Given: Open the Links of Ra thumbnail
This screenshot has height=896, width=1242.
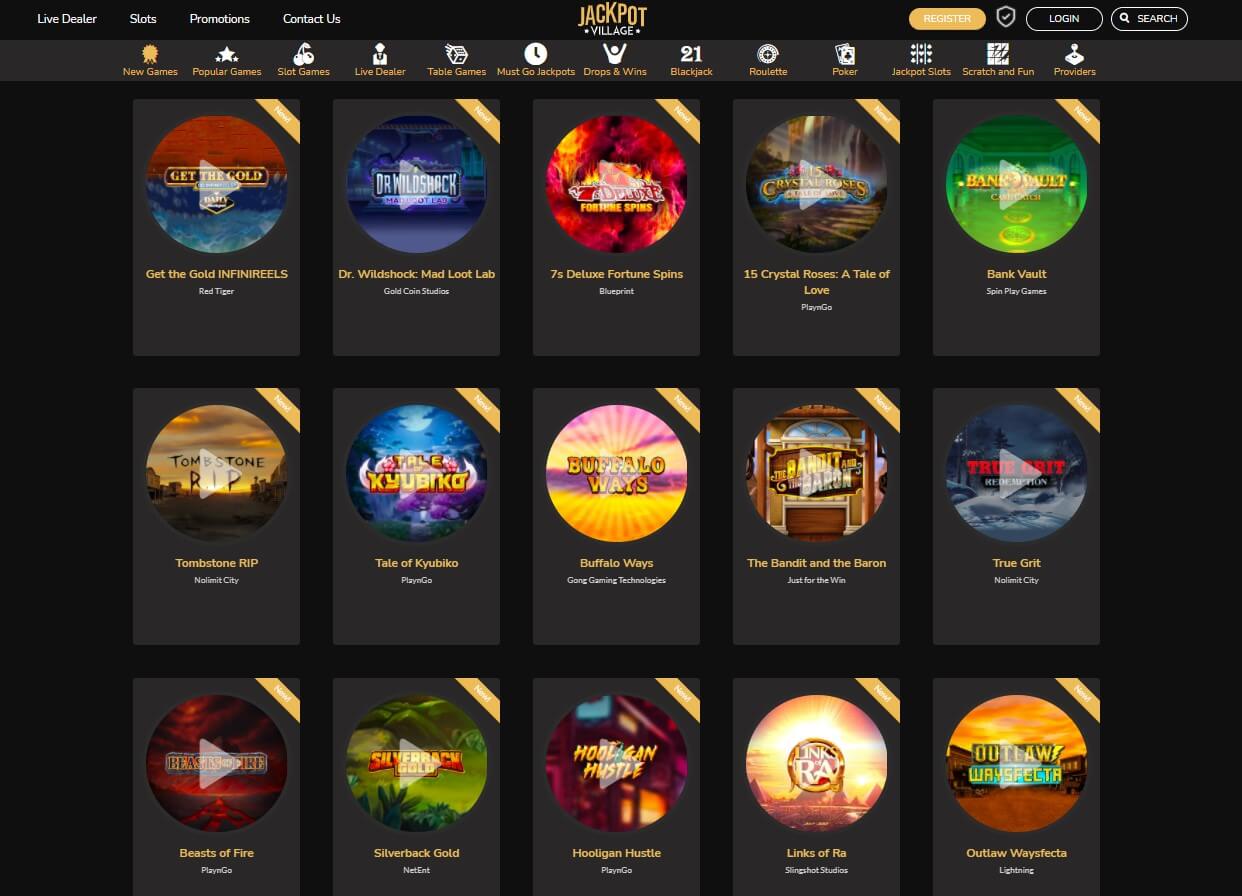Looking at the screenshot, I should (x=816, y=763).
